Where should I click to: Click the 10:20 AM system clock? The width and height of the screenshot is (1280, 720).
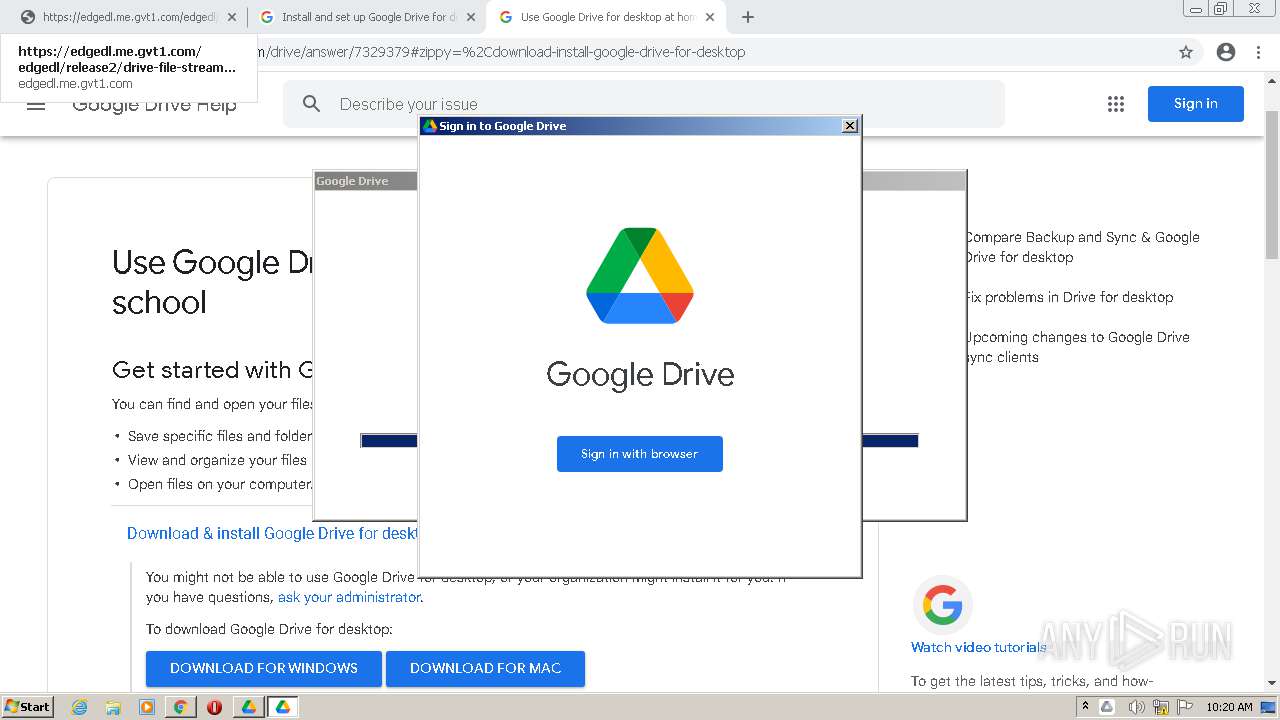point(1229,707)
